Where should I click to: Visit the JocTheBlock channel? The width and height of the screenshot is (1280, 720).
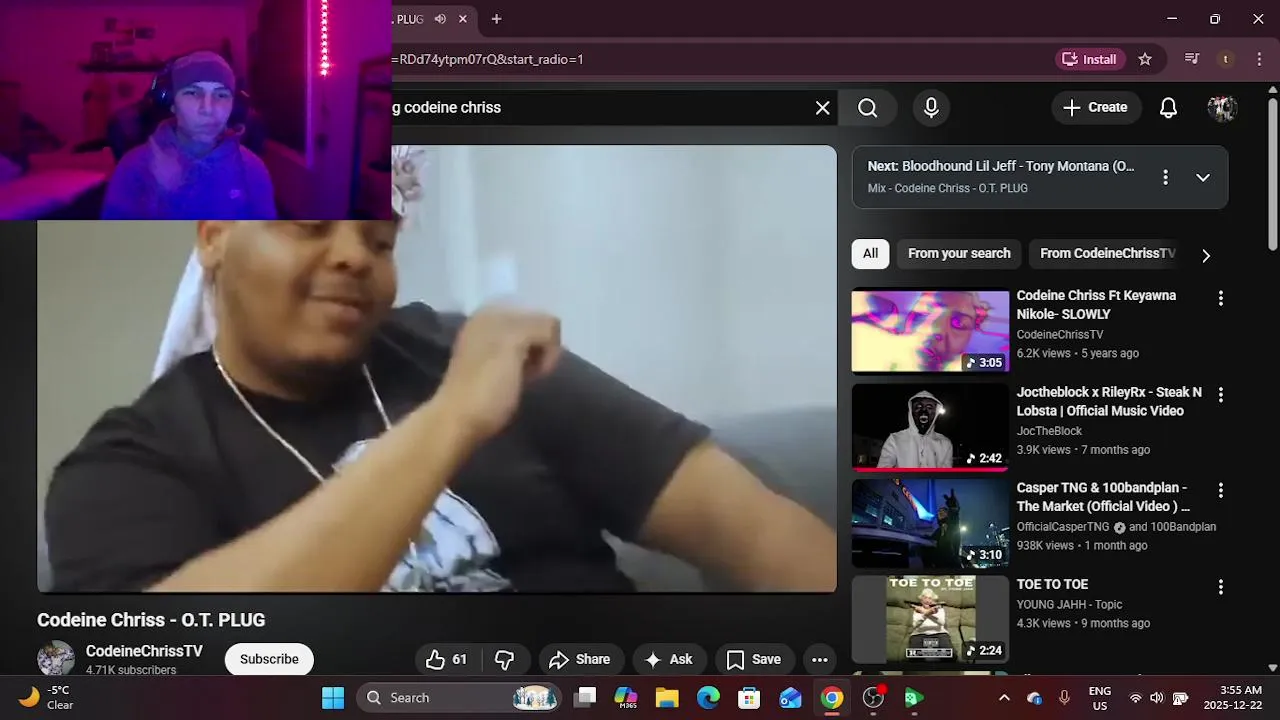pyautogui.click(x=1049, y=431)
